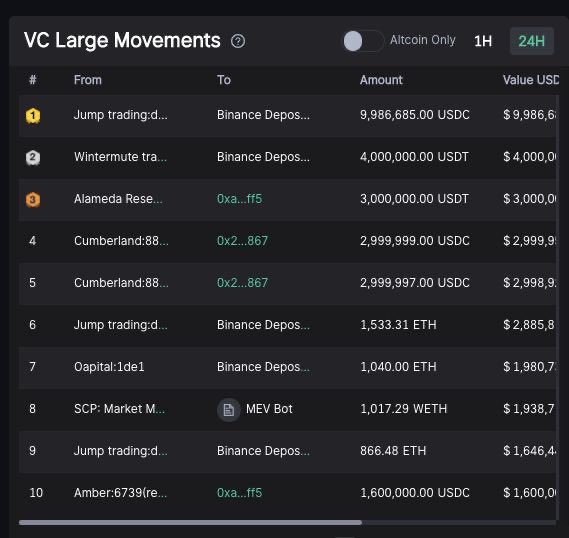Image resolution: width=569 pixels, height=538 pixels.
Task: Click amount 866.48 ETH
Action: pos(393,451)
